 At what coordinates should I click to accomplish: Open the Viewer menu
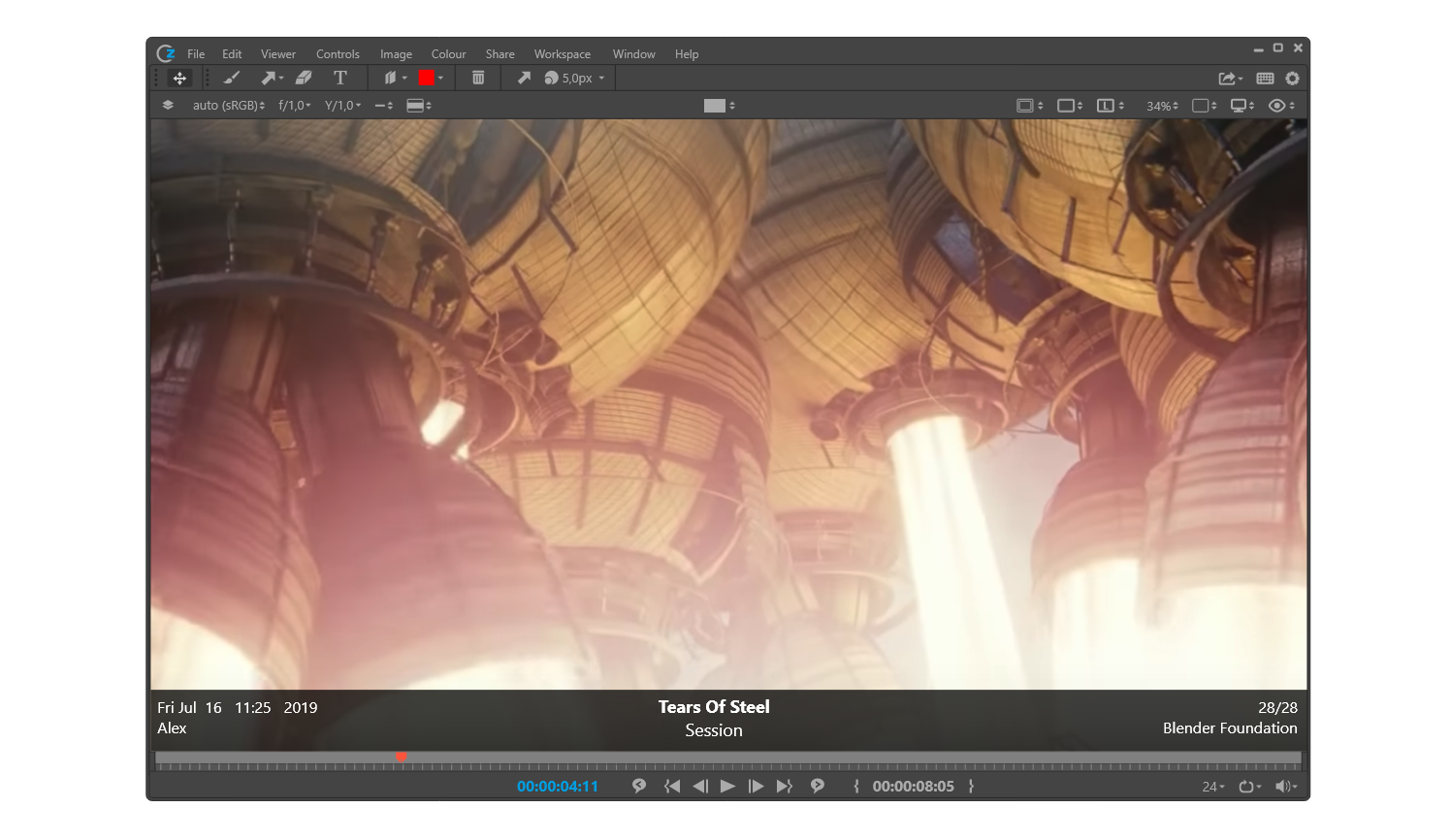(x=278, y=54)
